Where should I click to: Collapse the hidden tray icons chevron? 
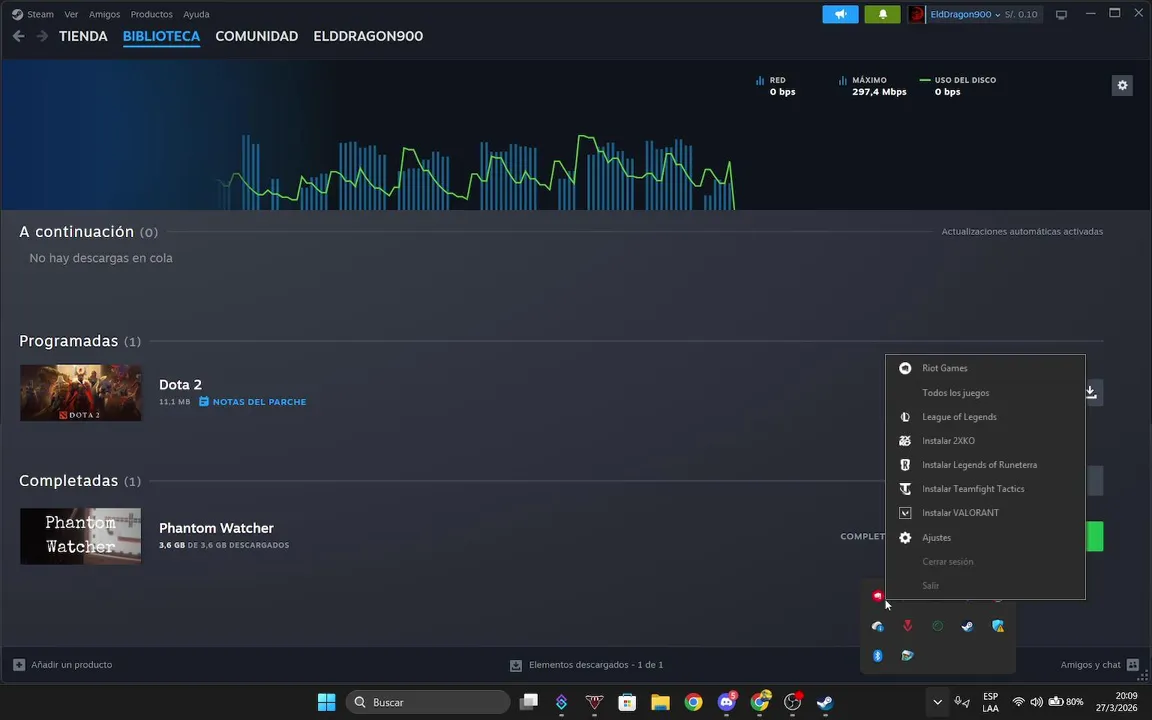[937, 702]
